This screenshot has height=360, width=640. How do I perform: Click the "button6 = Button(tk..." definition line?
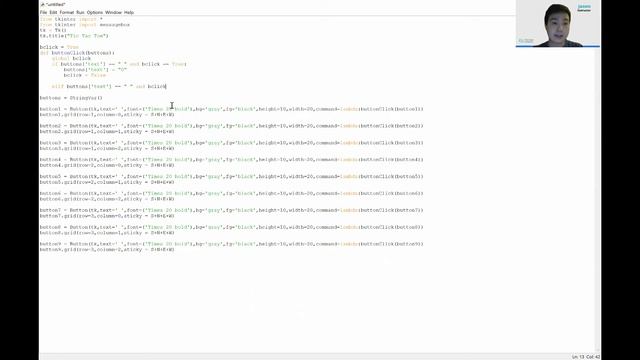tap(231, 193)
